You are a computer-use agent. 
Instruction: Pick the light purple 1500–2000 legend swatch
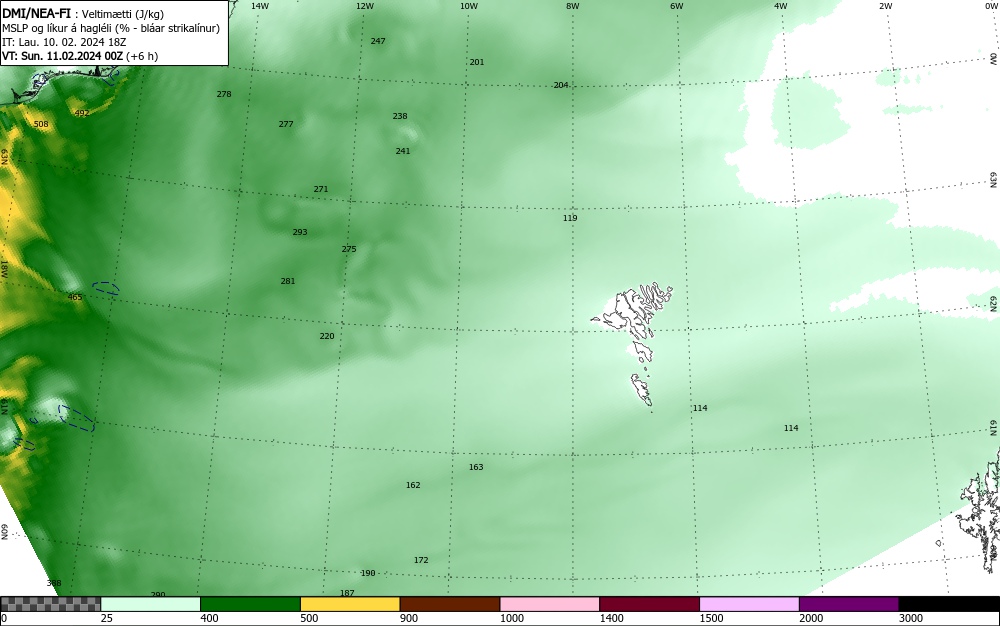[x=749, y=604]
